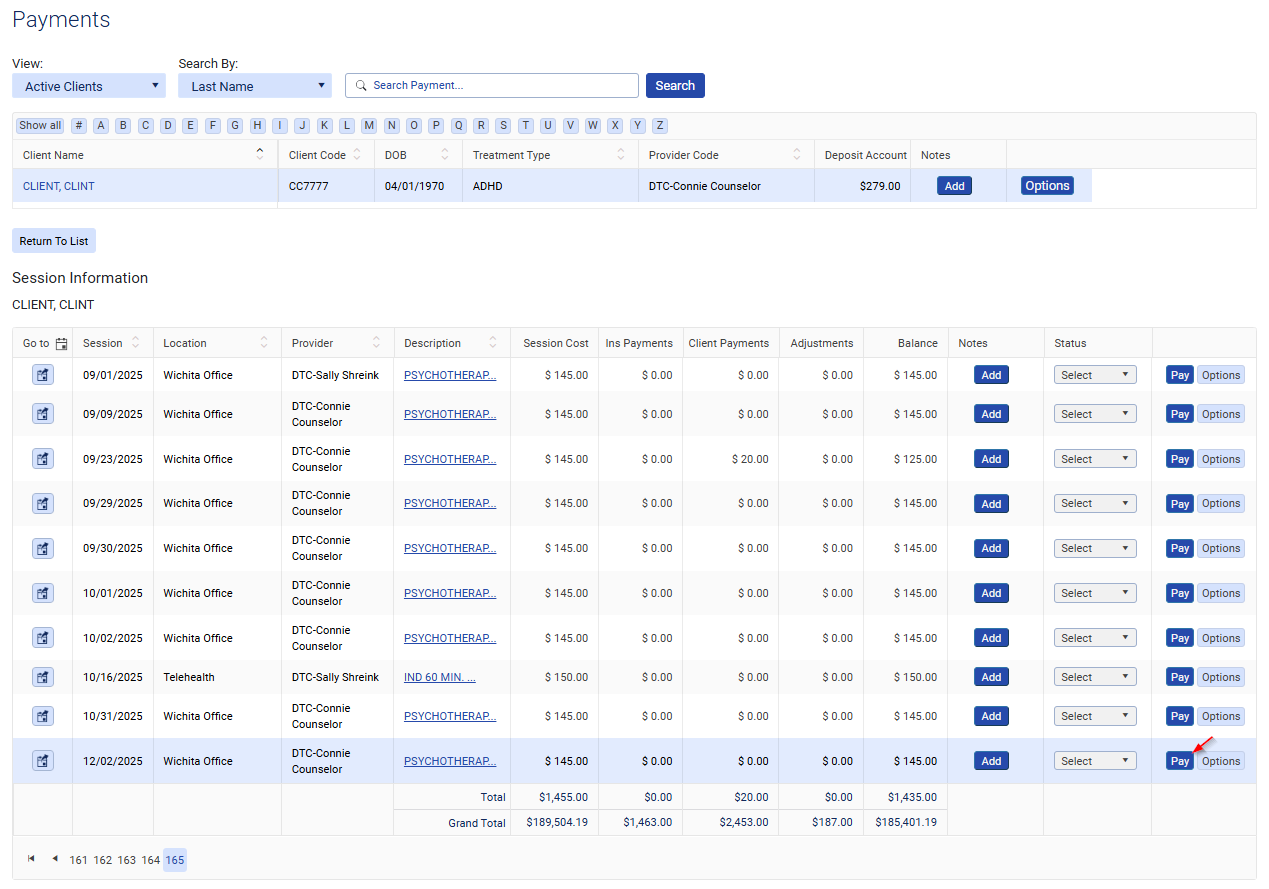Go to the previous page arrow

(x=55, y=859)
